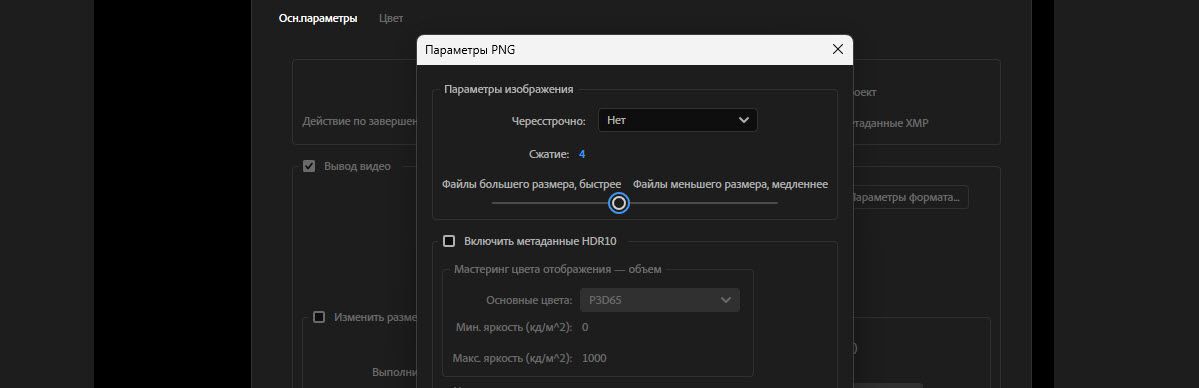The width and height of the screenshot is (1199, 388).
Task: Click the Файлы большего размера, быстрее label
Action: (x=531, y=184)
